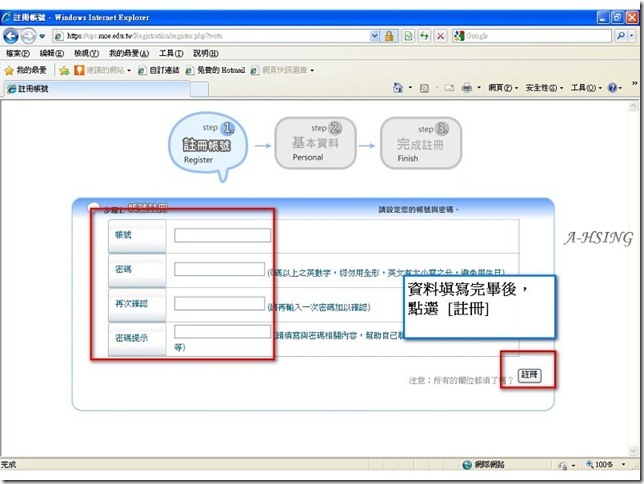
Task: Expand the Home button dropdown arrow
Action: coord(410,88)
